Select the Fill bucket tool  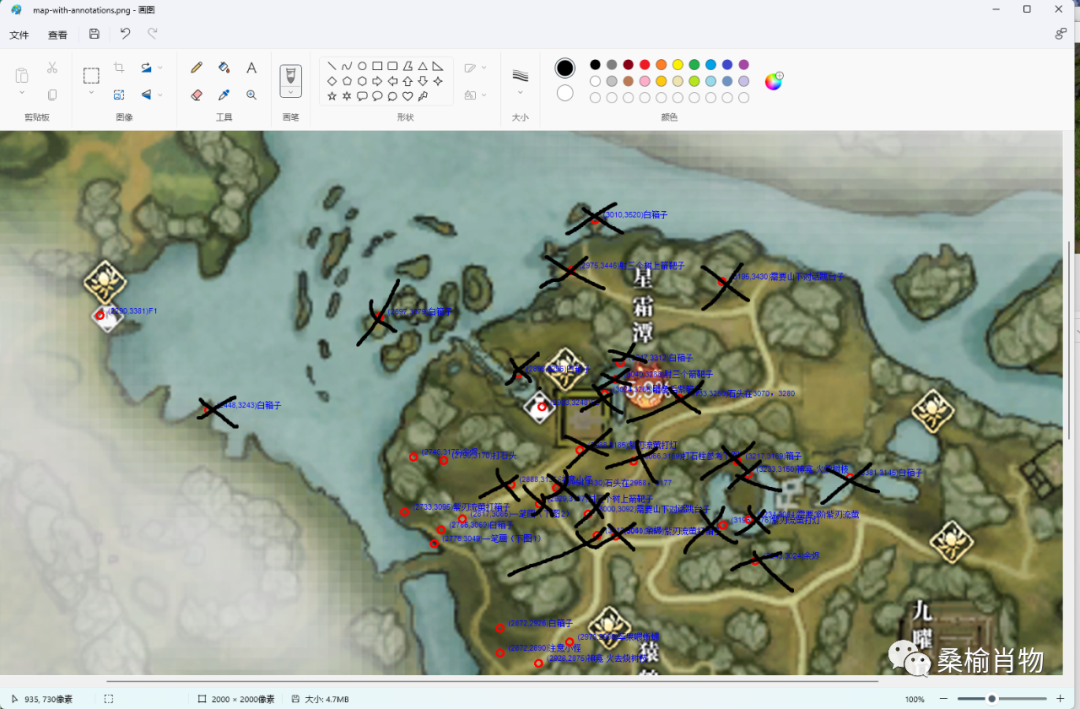[224, 68]
